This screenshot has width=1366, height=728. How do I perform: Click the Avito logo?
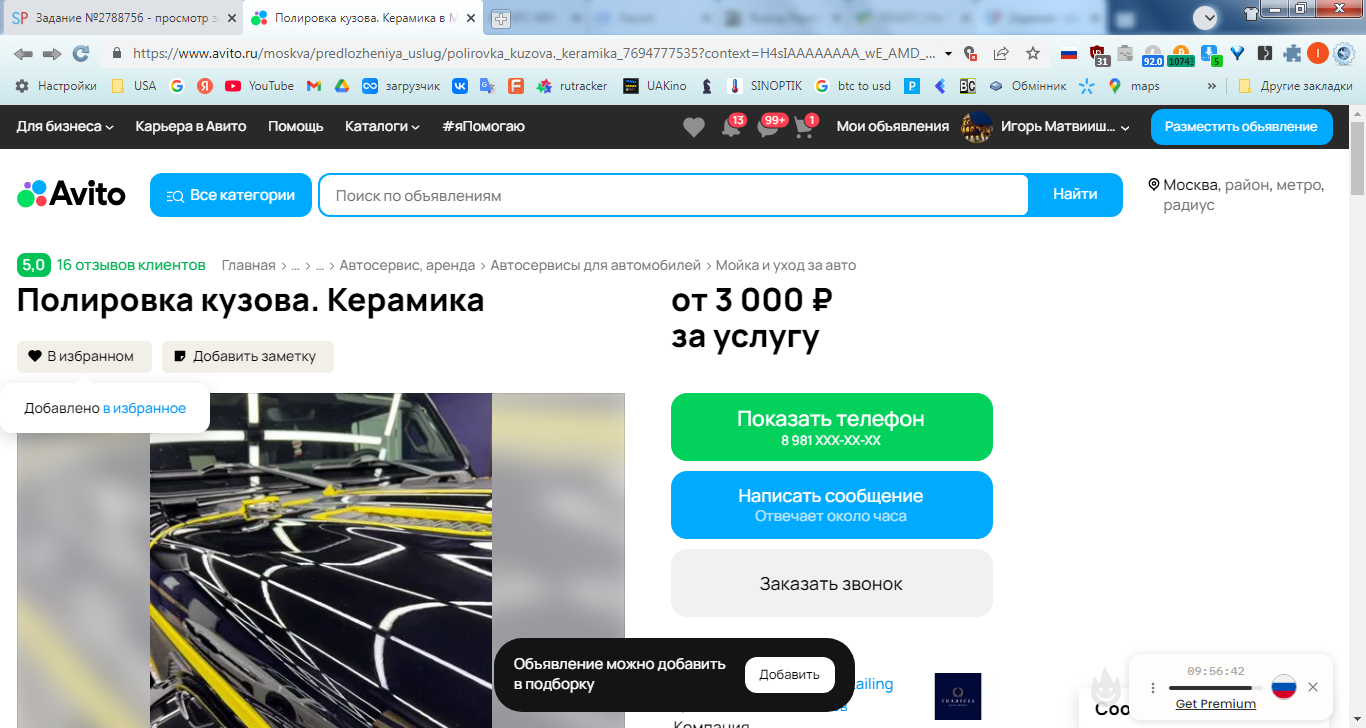click(x=71, y=194)
